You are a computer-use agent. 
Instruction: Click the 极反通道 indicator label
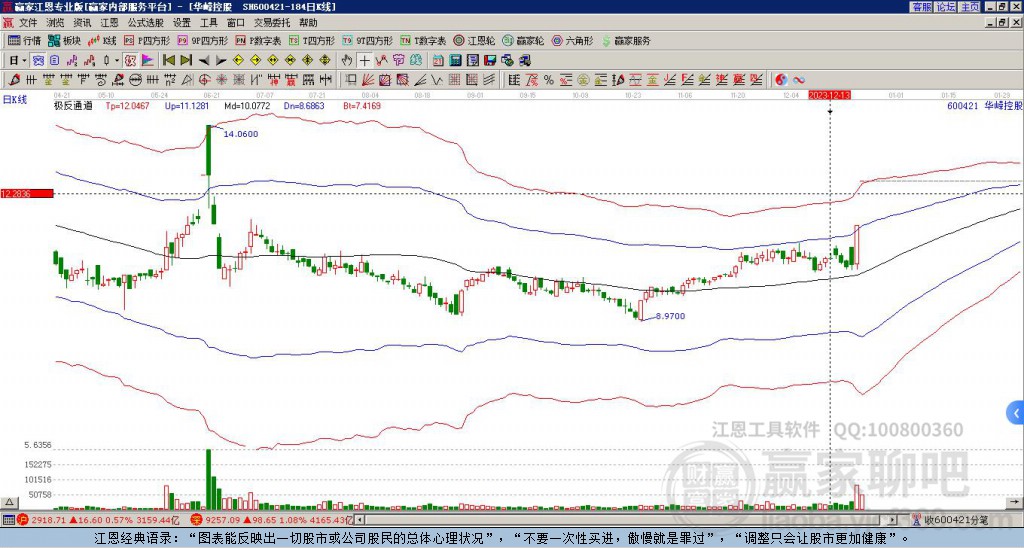click(73, 105)
